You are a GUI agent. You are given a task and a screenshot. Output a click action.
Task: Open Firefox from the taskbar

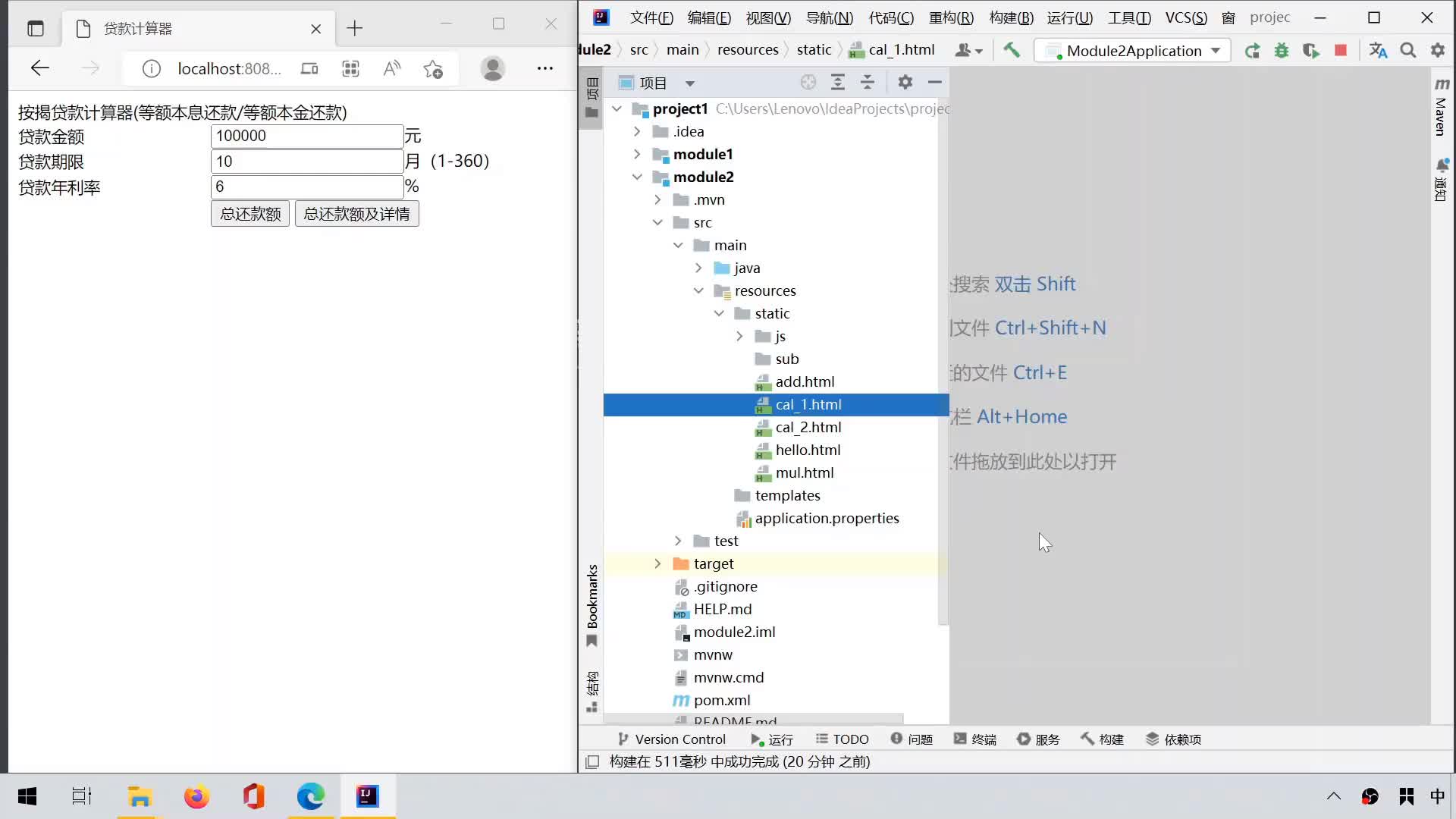196,796
